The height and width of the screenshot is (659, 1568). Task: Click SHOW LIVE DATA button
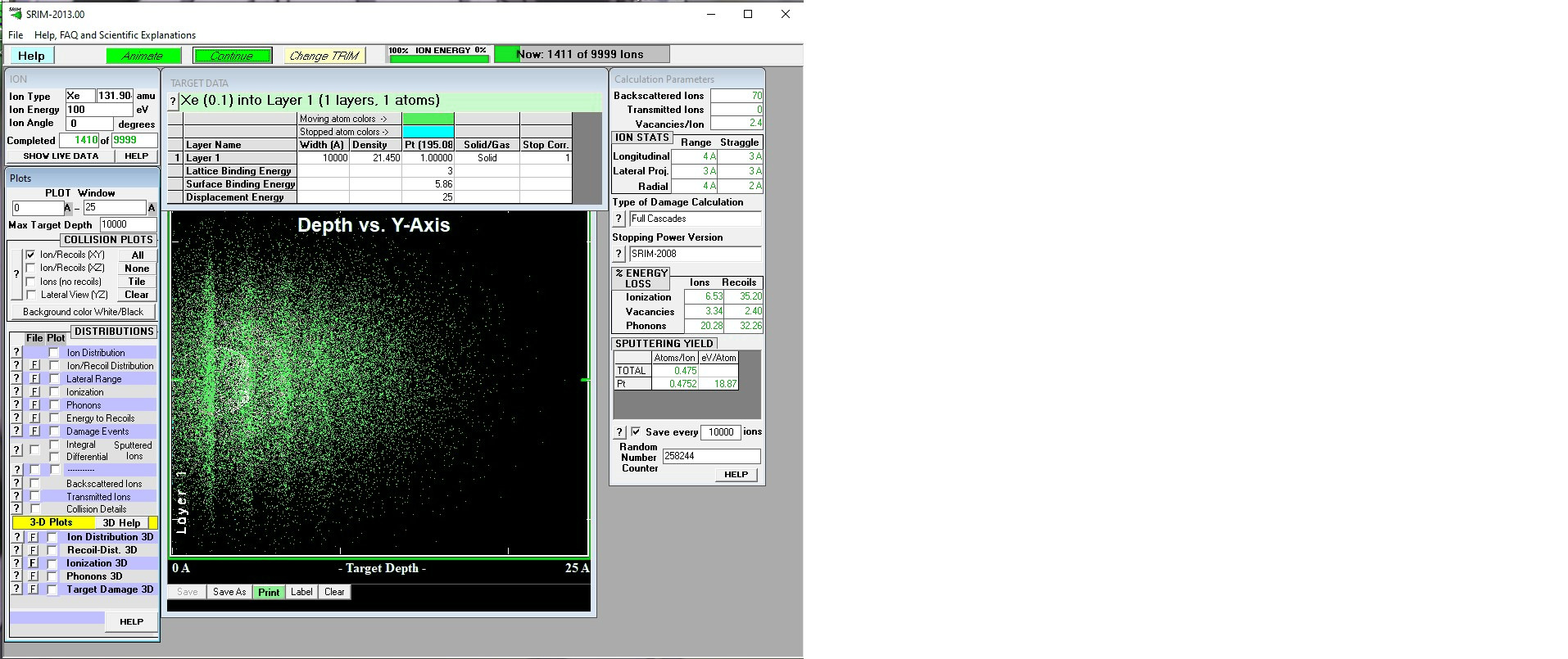[x=61, y=156]
